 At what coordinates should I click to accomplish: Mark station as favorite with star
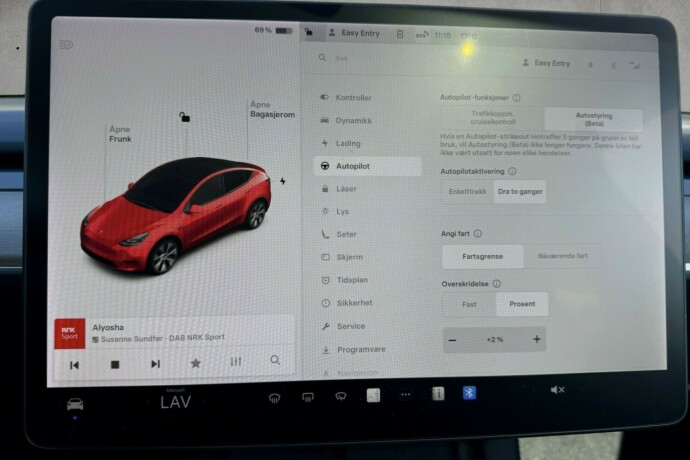196,363
